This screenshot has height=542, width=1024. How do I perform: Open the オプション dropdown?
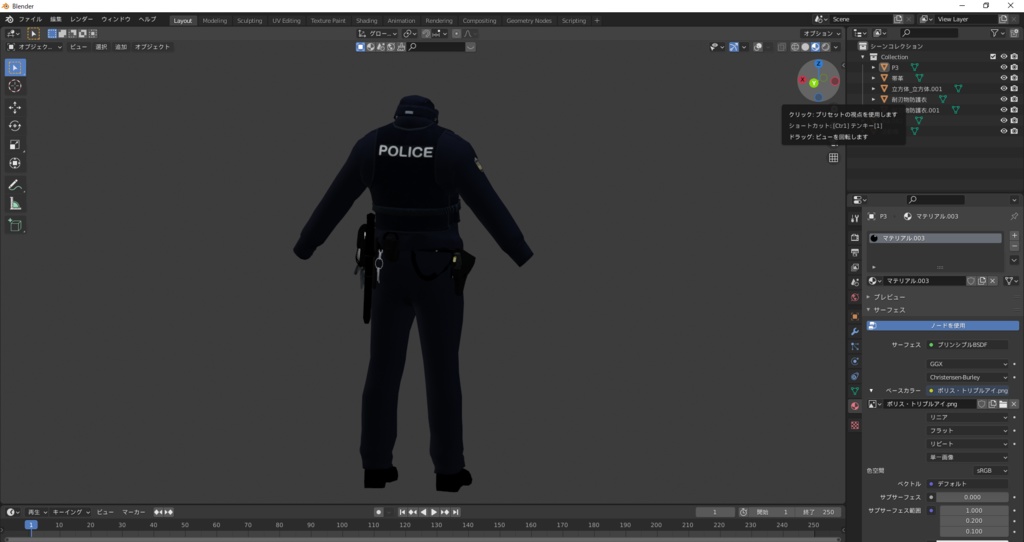[822, 33]
